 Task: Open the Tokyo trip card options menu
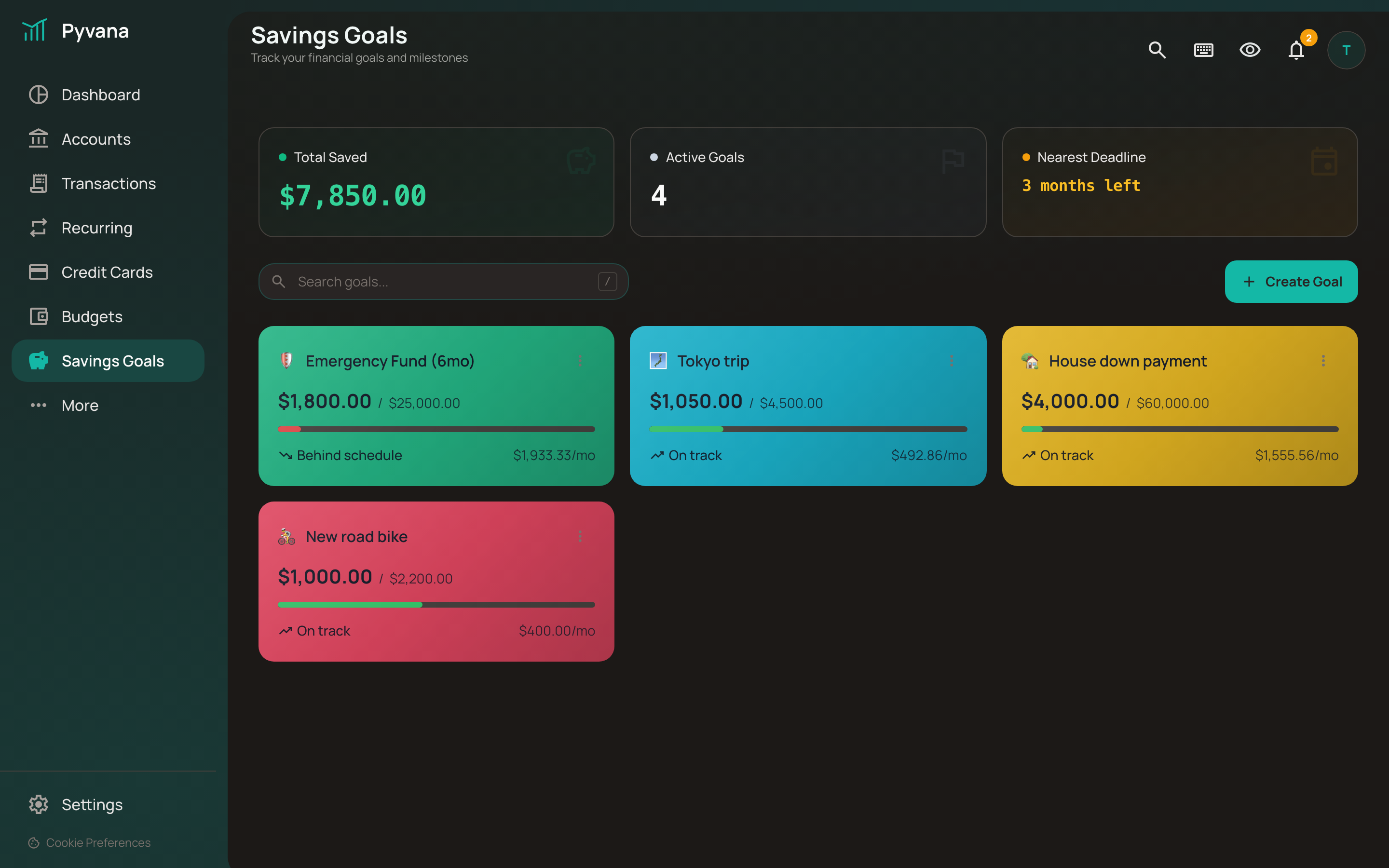pos(951,361)
